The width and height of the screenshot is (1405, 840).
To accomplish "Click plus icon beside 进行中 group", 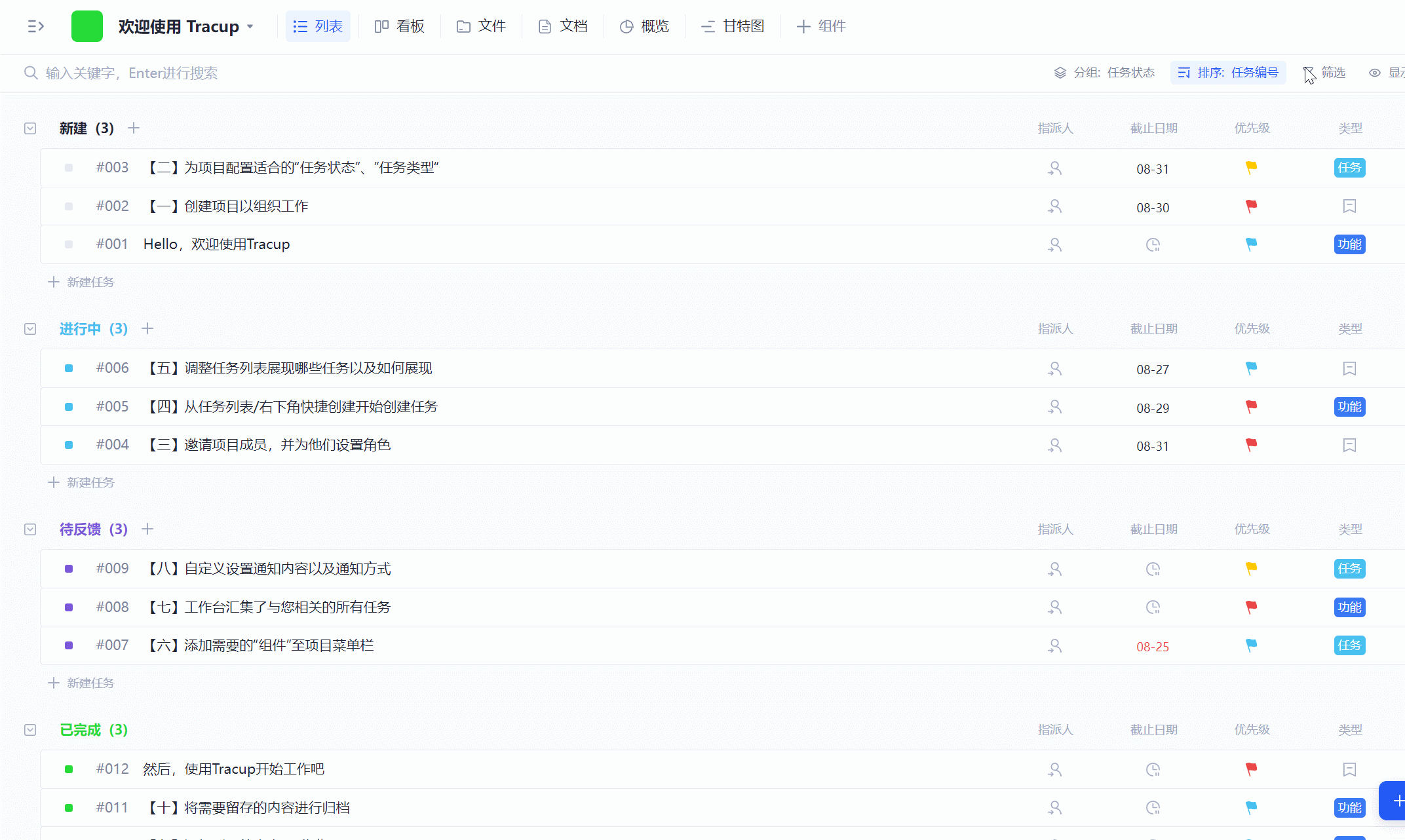I will 147,328.
